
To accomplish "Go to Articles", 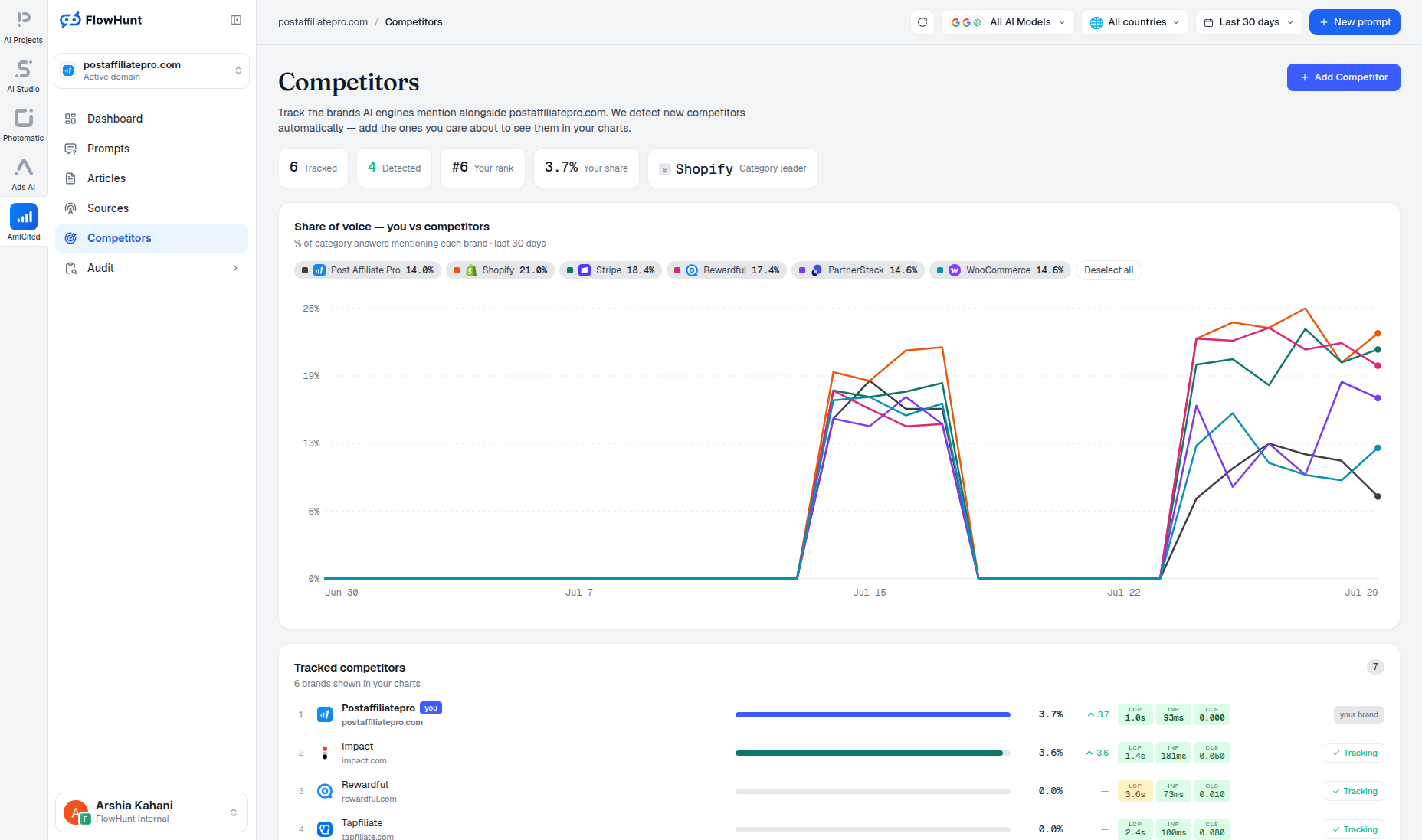I will pos(152,178).
